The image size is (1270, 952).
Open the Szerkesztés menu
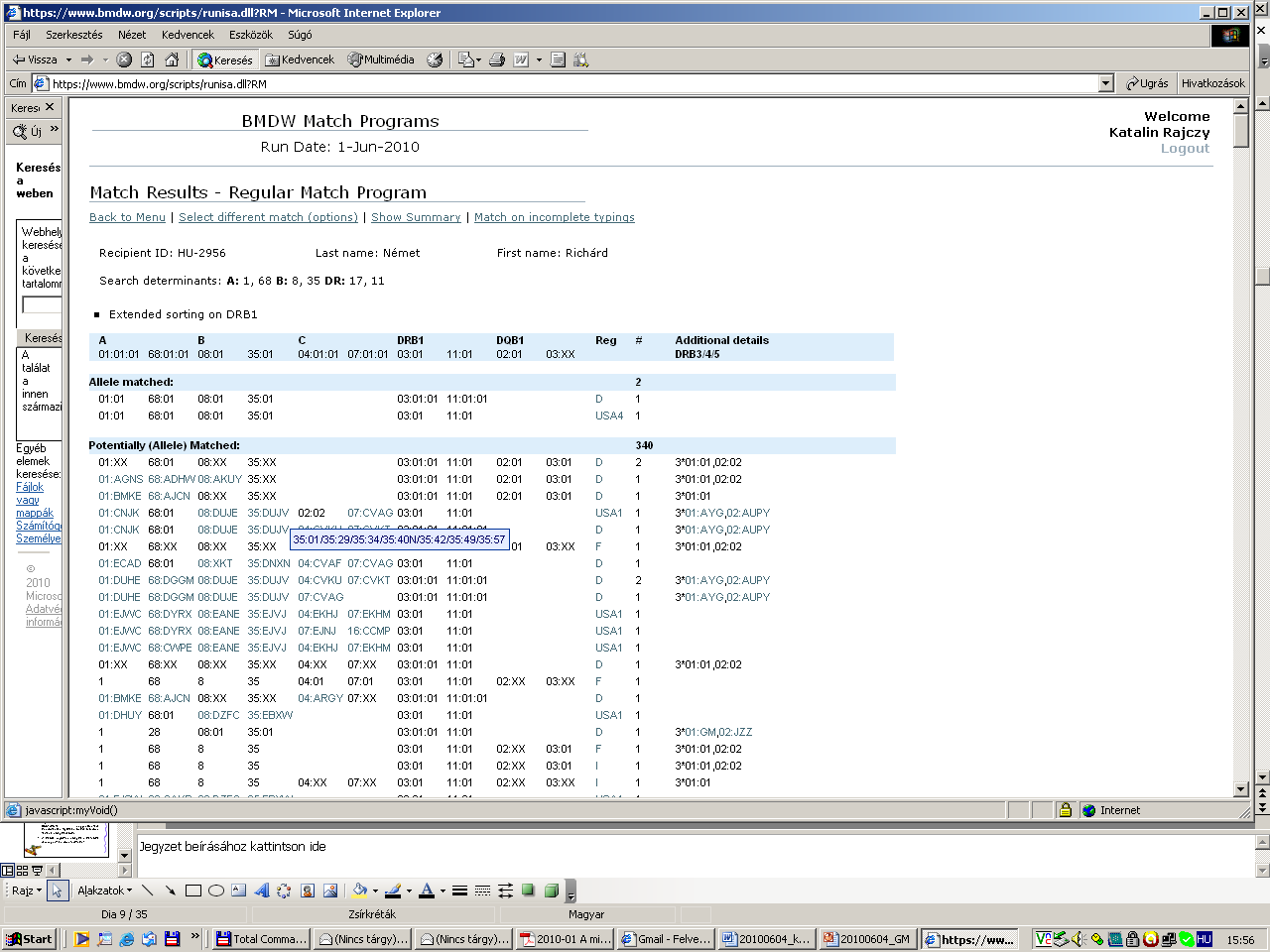pos(74,35)
